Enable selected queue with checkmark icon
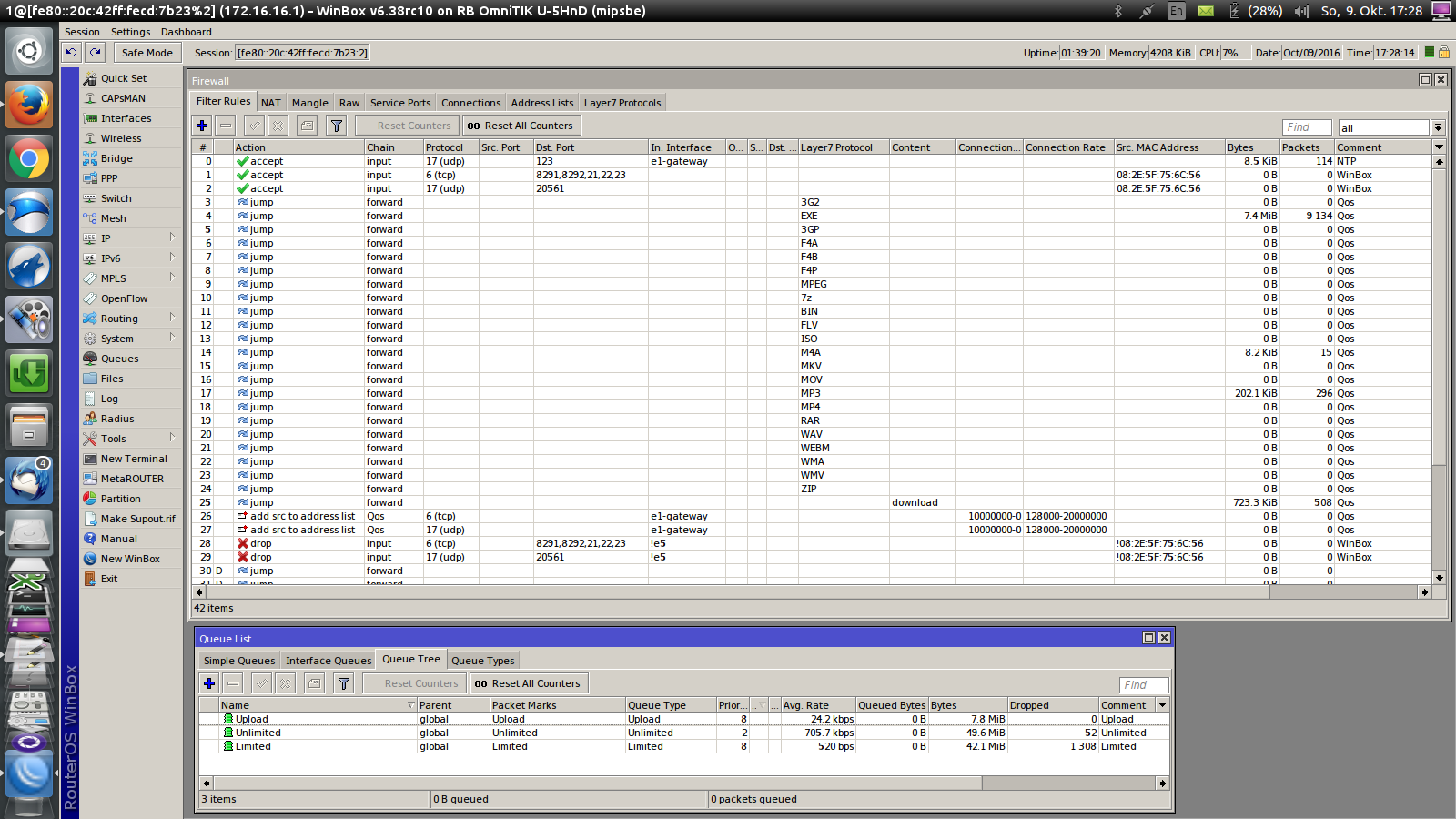The image size is (1456, 819). coord(262,683)
